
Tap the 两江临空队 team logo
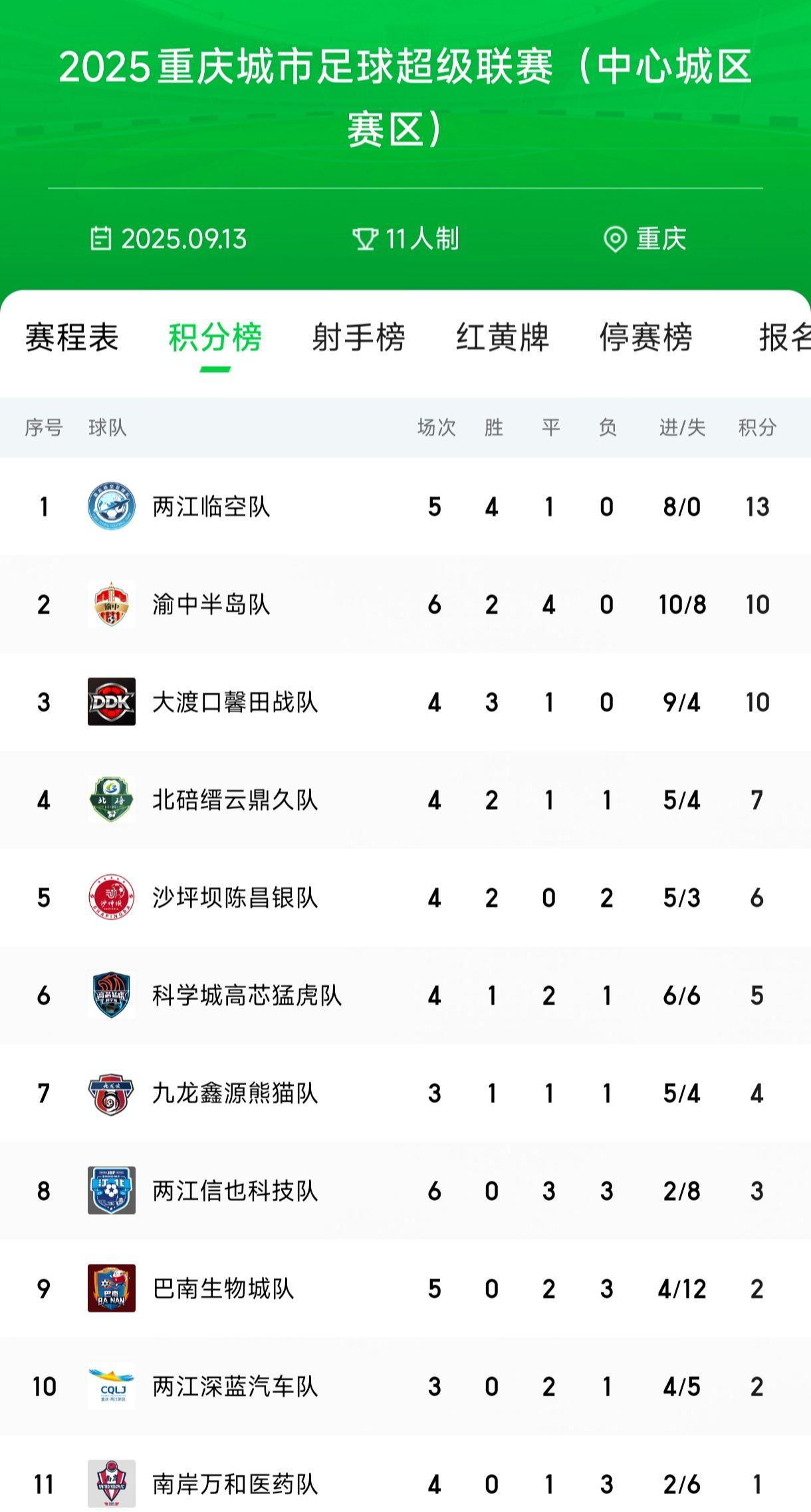tap(112, 507)
